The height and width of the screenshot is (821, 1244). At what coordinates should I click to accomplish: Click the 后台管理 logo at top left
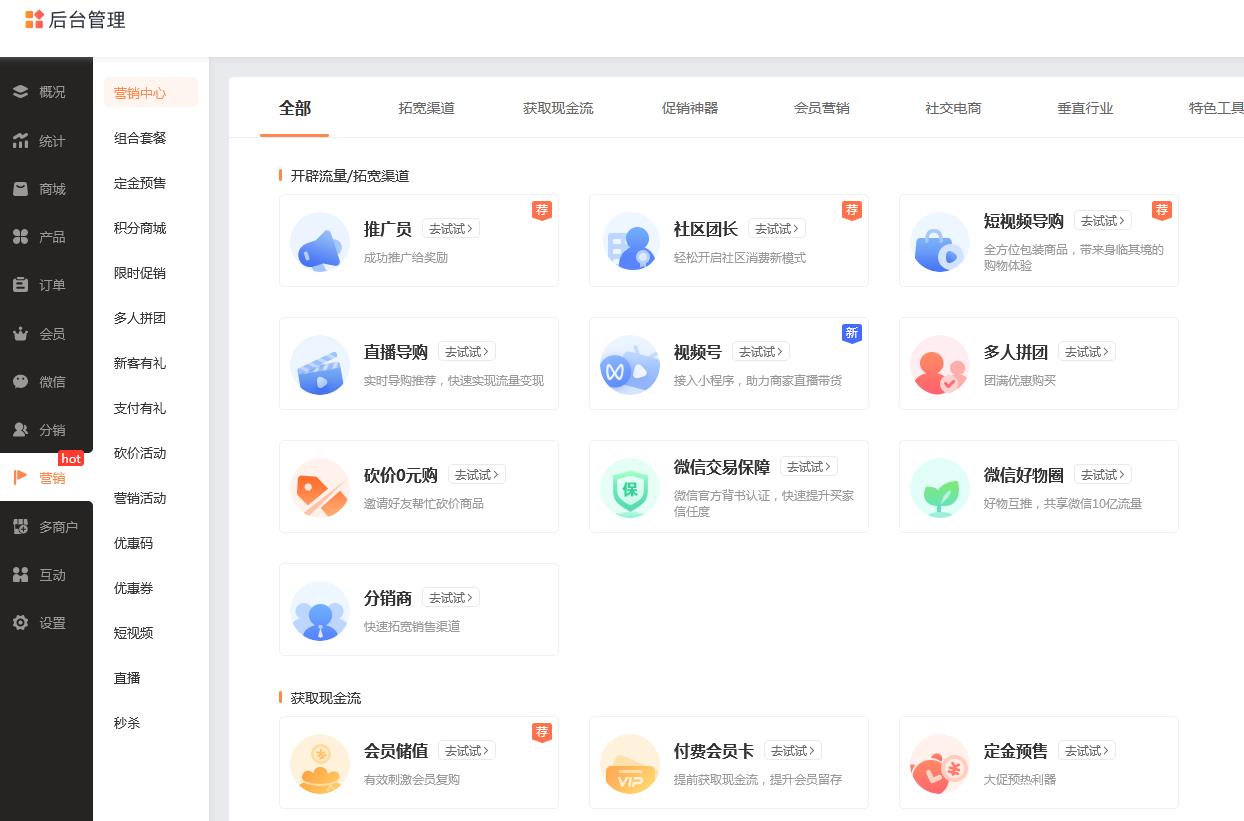click(75, 20)
